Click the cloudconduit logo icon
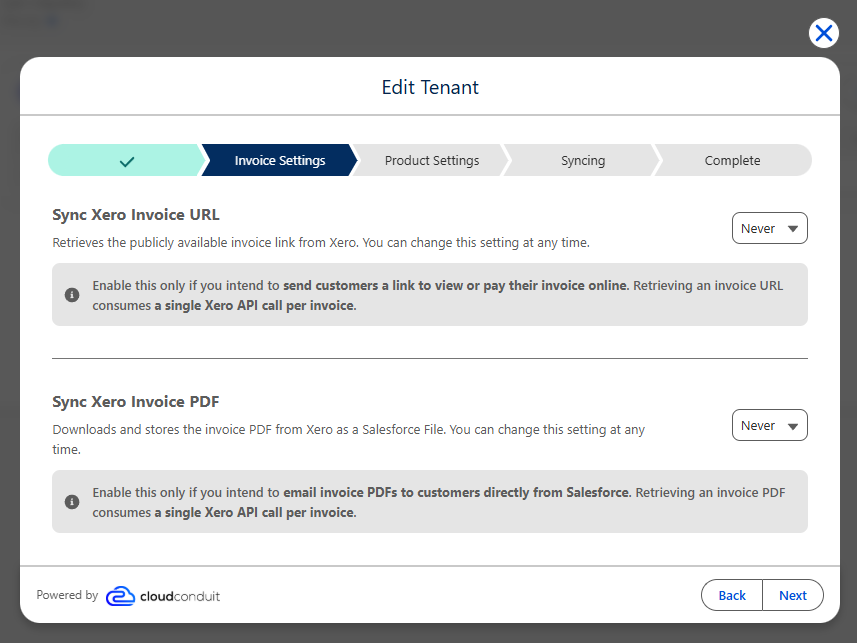Image resolution: width=857 pixels, height=643 pixels. click(x=120, y=596)
